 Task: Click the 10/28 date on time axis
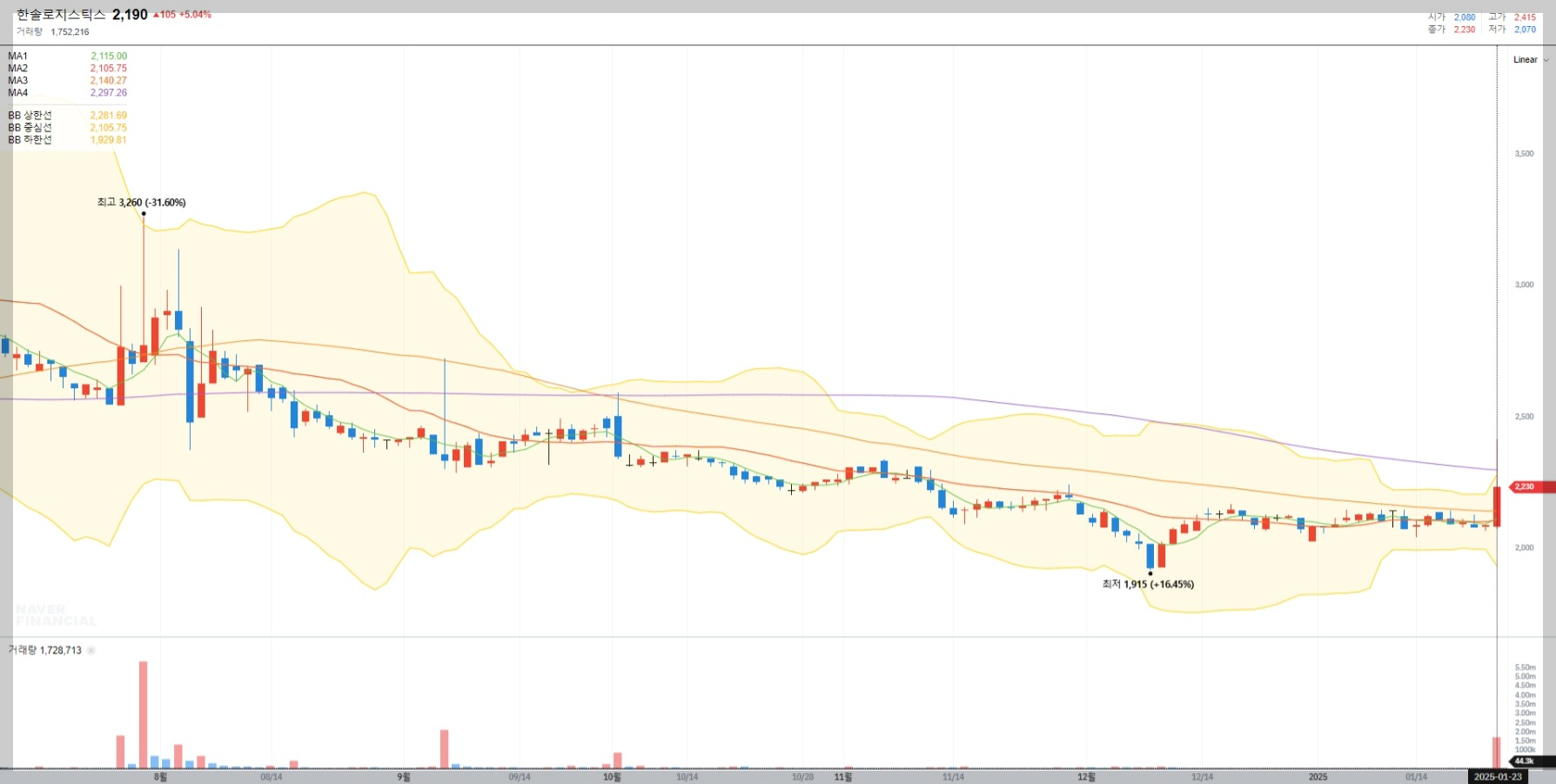802,776
